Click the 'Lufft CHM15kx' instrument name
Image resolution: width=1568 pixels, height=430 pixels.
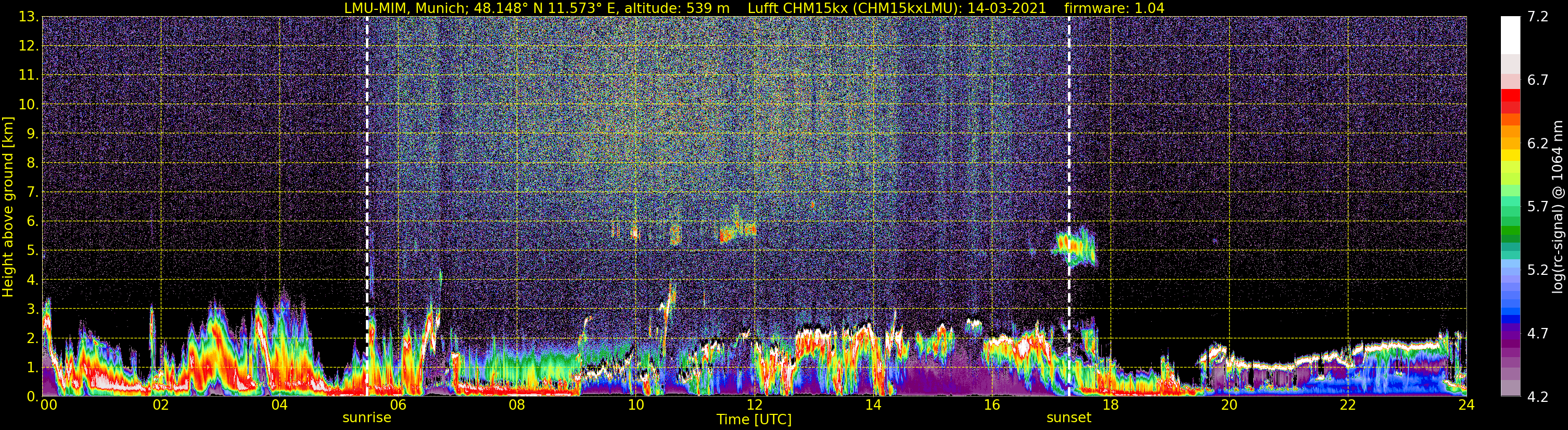point(797,8)
